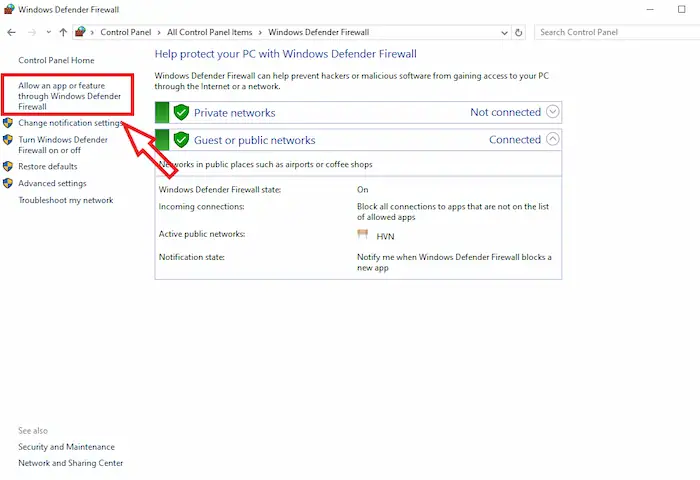The width and height of the screenshot is (700, 480).
Task: Click the Guest or public networks heading
Action: coord(254,140)
